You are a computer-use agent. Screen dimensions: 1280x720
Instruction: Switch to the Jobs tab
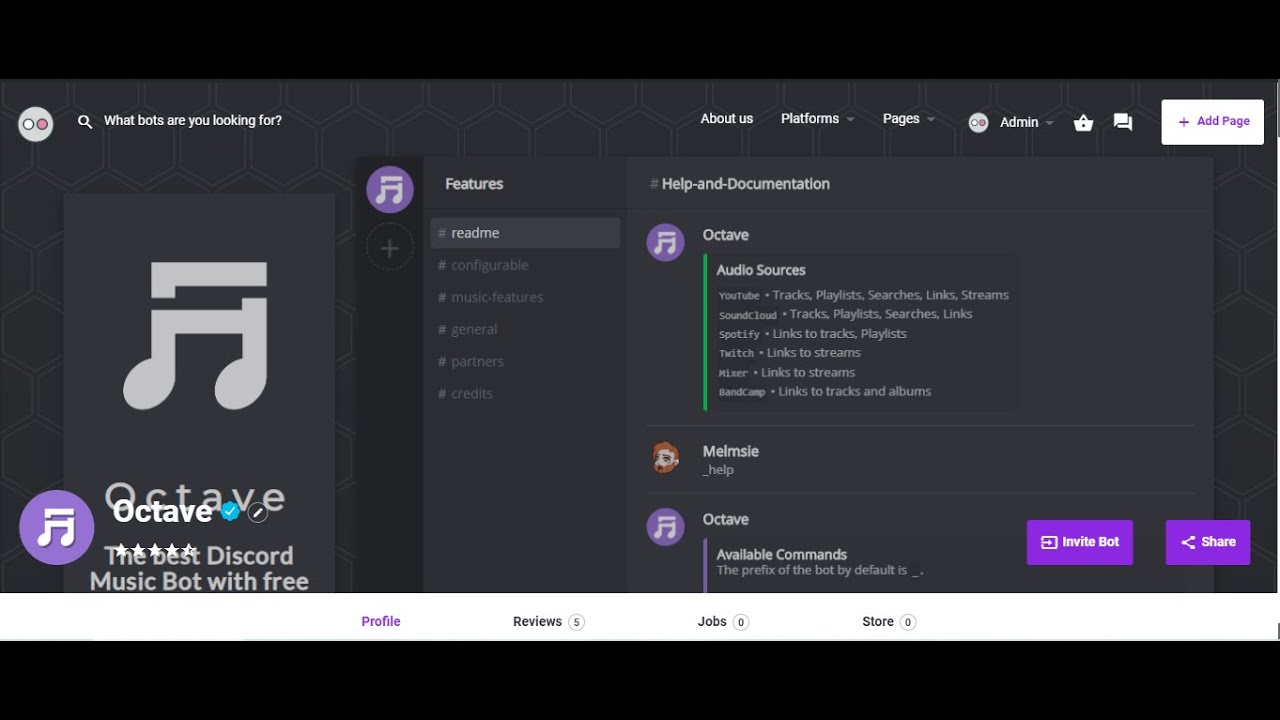click(723, 621)
